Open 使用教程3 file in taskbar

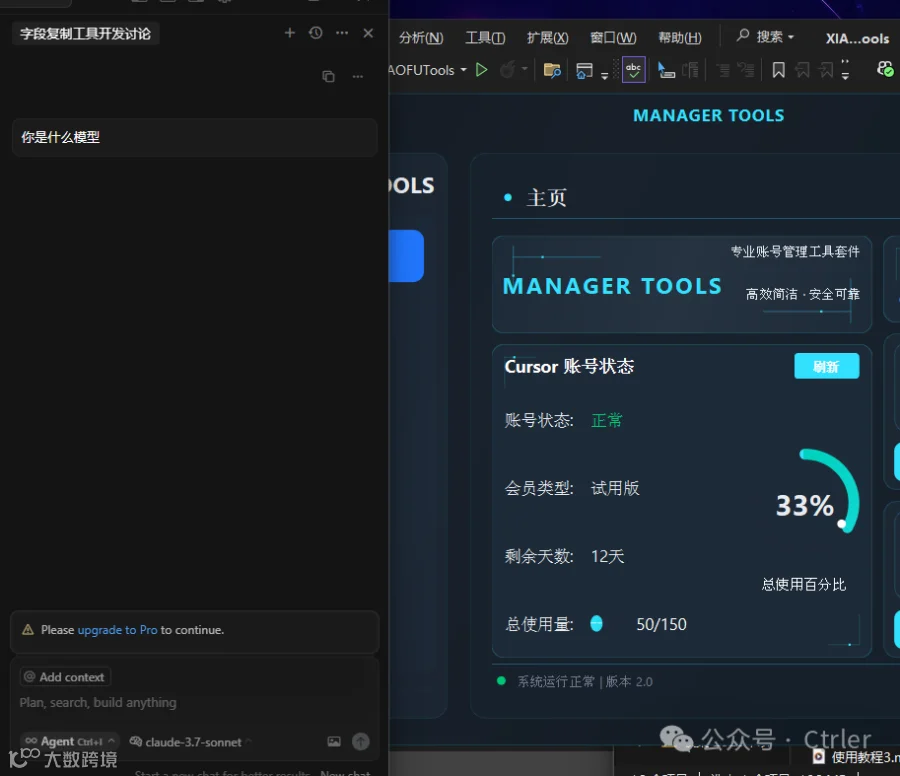coord(855,757)
